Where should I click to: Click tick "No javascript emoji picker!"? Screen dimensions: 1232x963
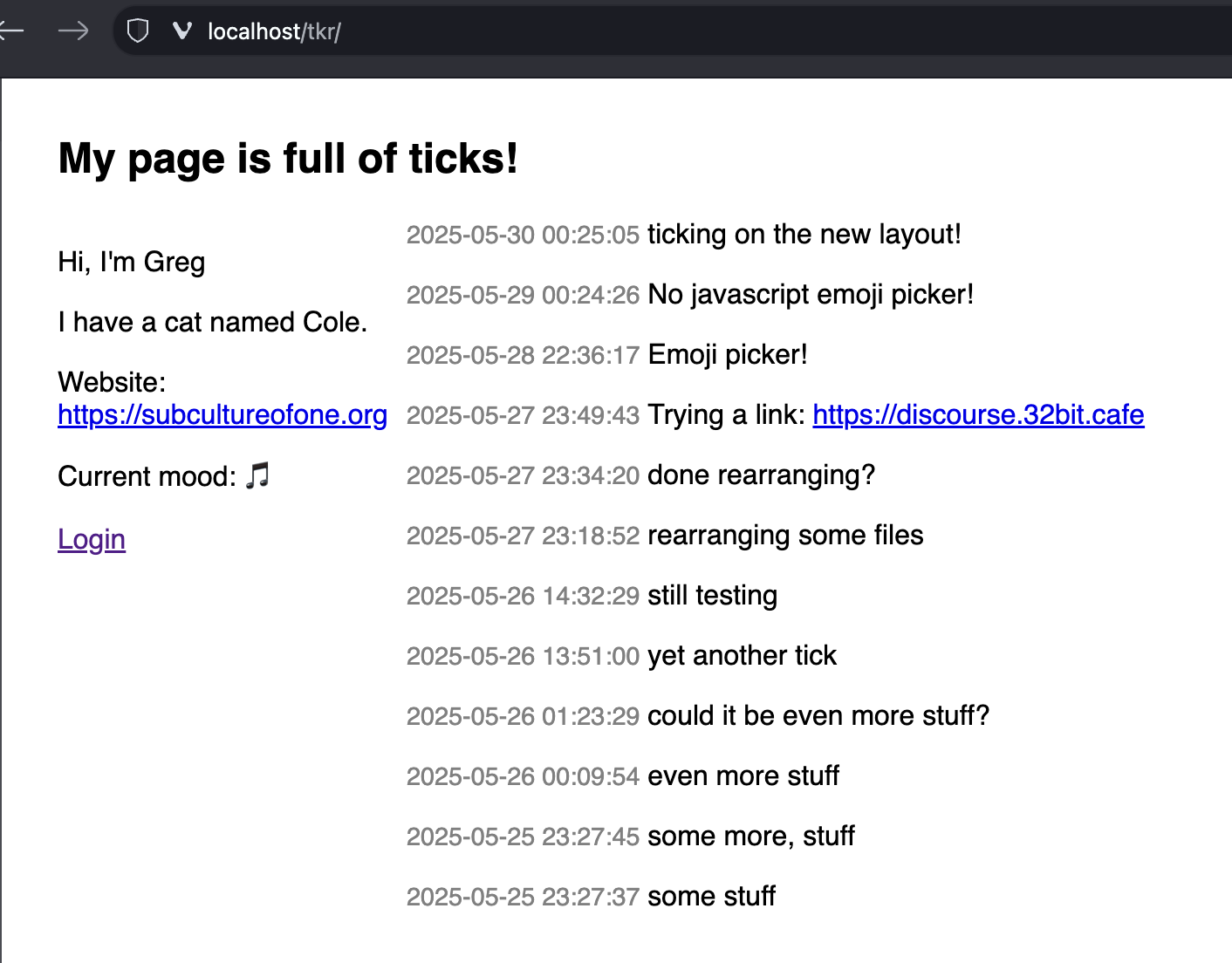(x=811, y=294)
